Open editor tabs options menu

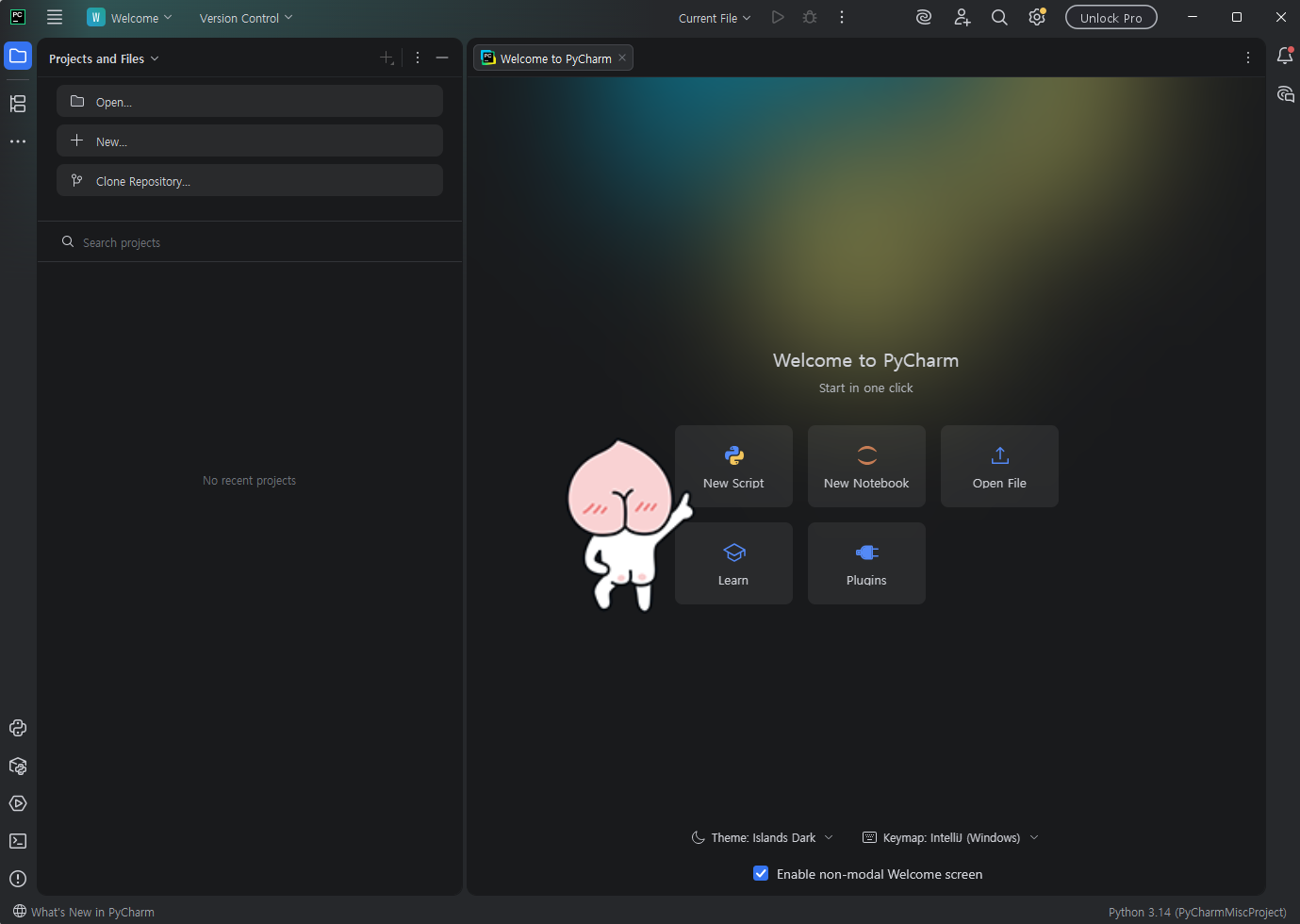1248,58
